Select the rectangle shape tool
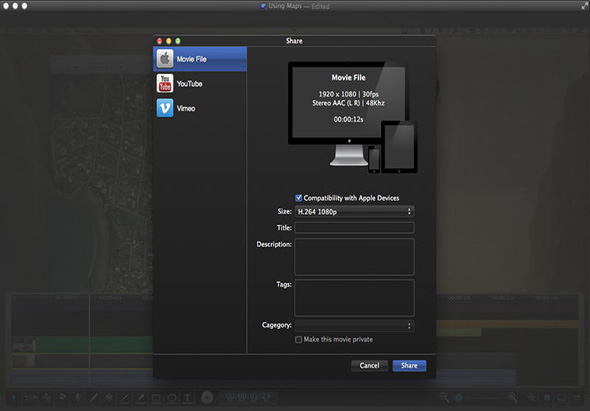This screenshot has height=411, width=590. 156,397
